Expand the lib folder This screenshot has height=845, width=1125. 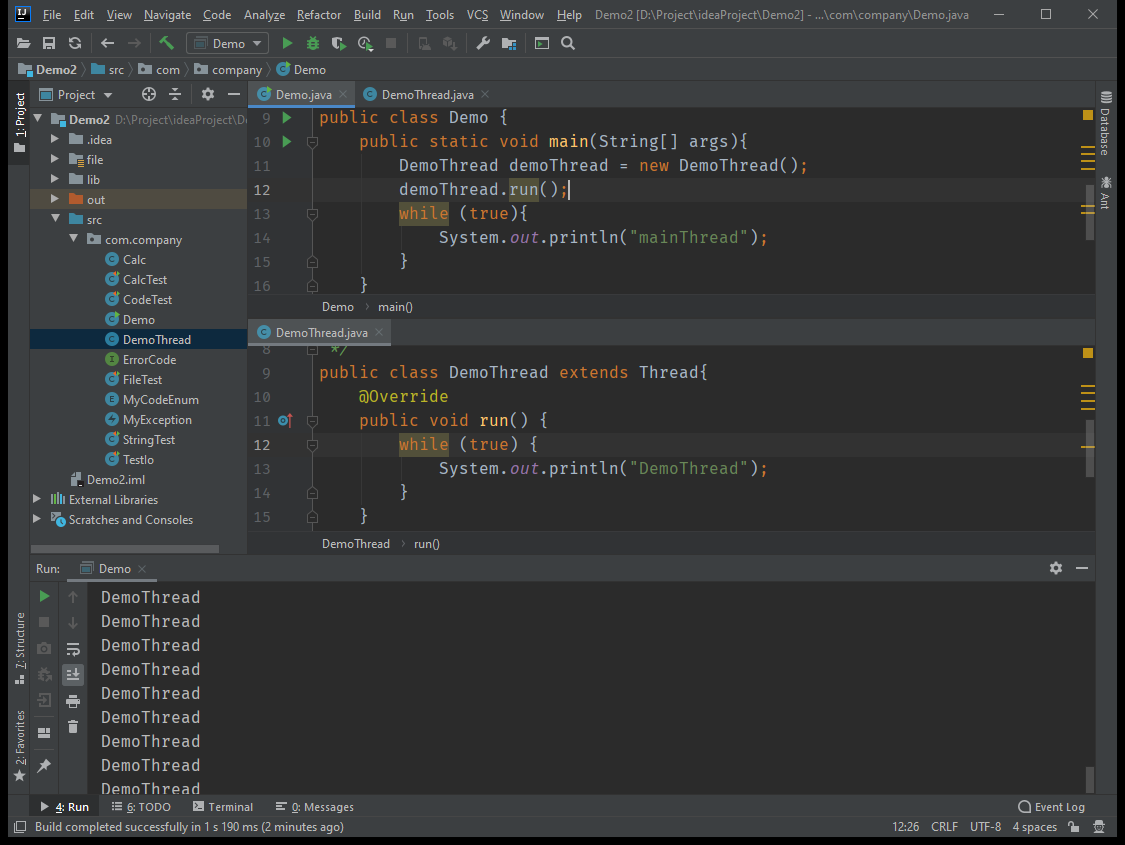click(x=55, y=179)
